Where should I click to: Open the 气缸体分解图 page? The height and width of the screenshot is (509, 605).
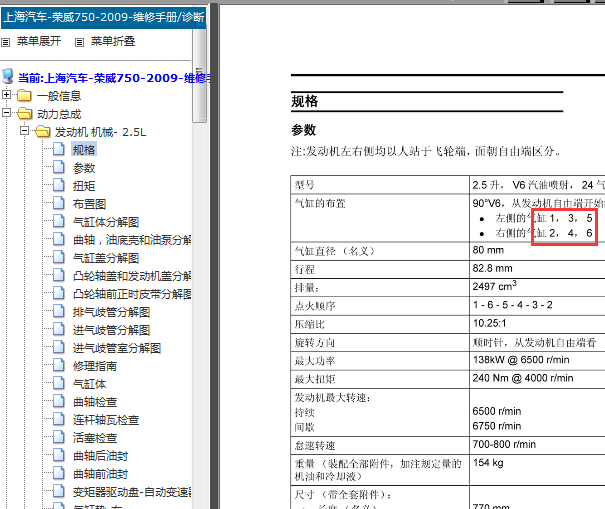(x=106, y=222)
